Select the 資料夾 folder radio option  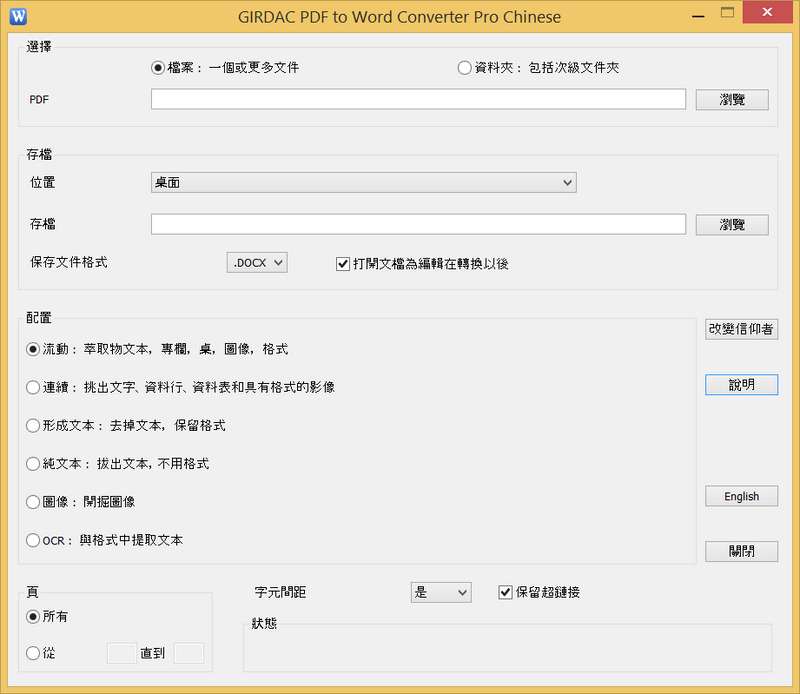tap(464, 68)
